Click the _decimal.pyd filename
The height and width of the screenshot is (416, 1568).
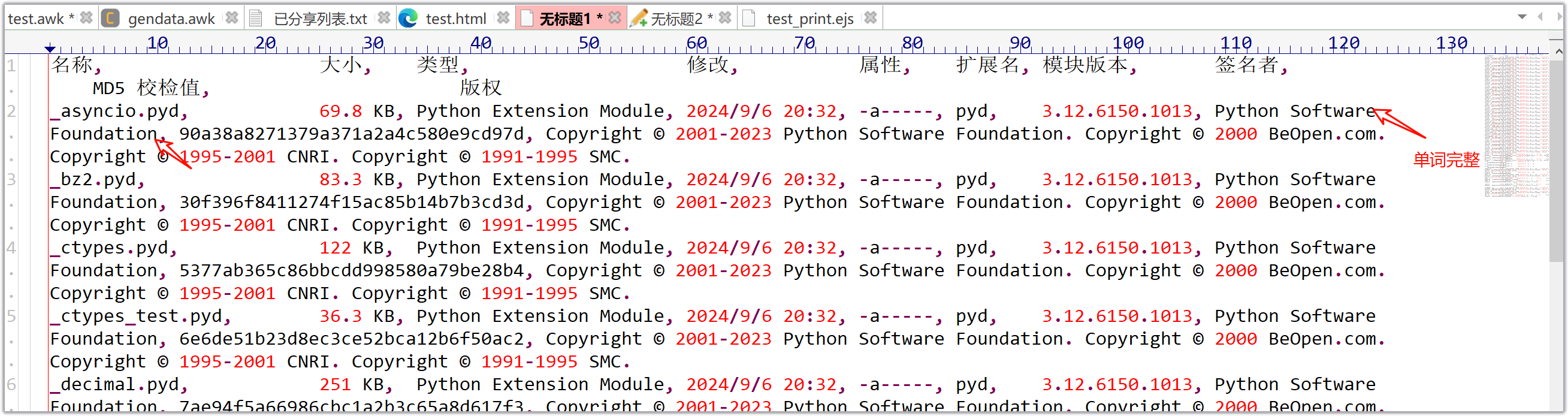click(114, 384)
